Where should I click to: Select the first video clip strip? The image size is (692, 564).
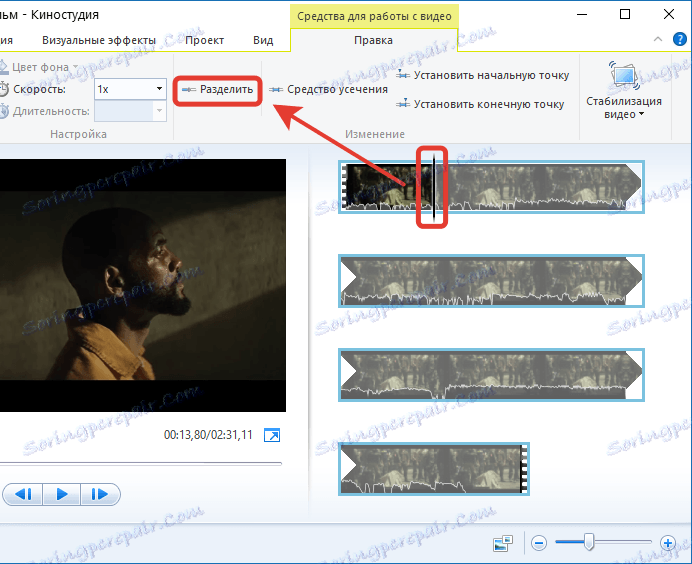pos(491,187)
